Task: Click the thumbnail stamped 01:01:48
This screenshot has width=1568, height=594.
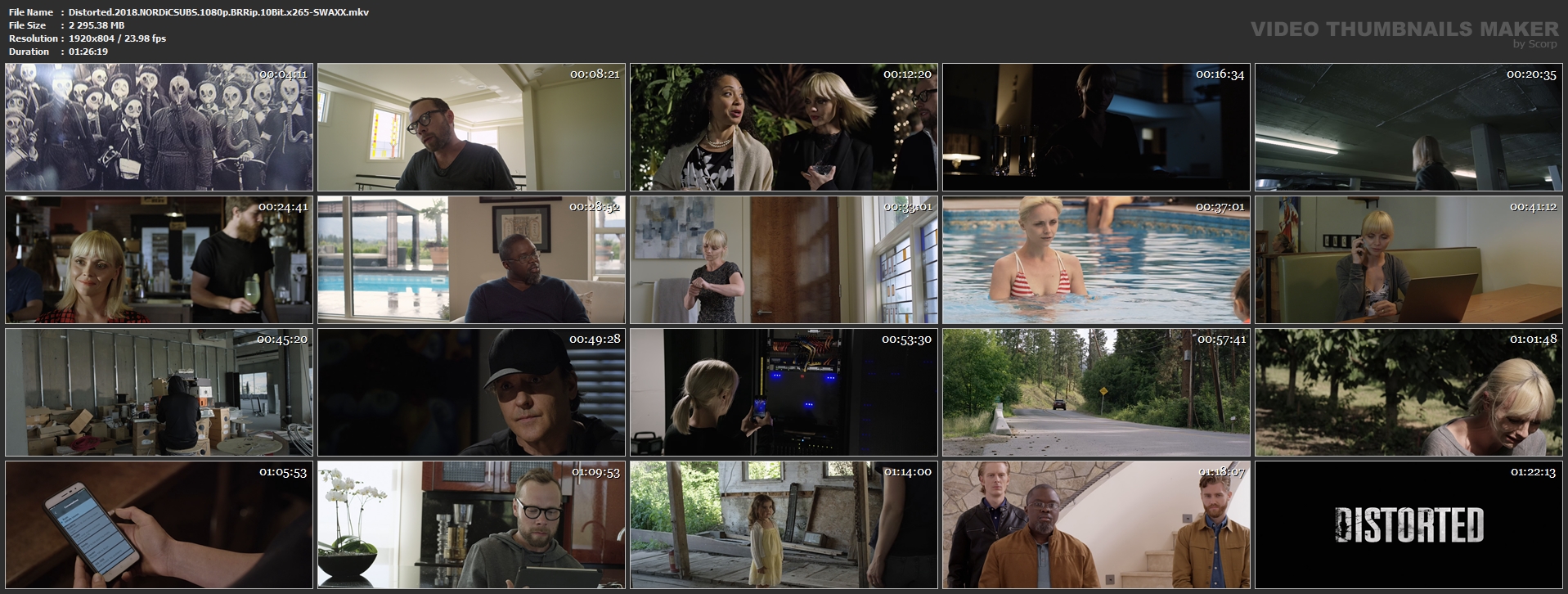Action: 1409,392
